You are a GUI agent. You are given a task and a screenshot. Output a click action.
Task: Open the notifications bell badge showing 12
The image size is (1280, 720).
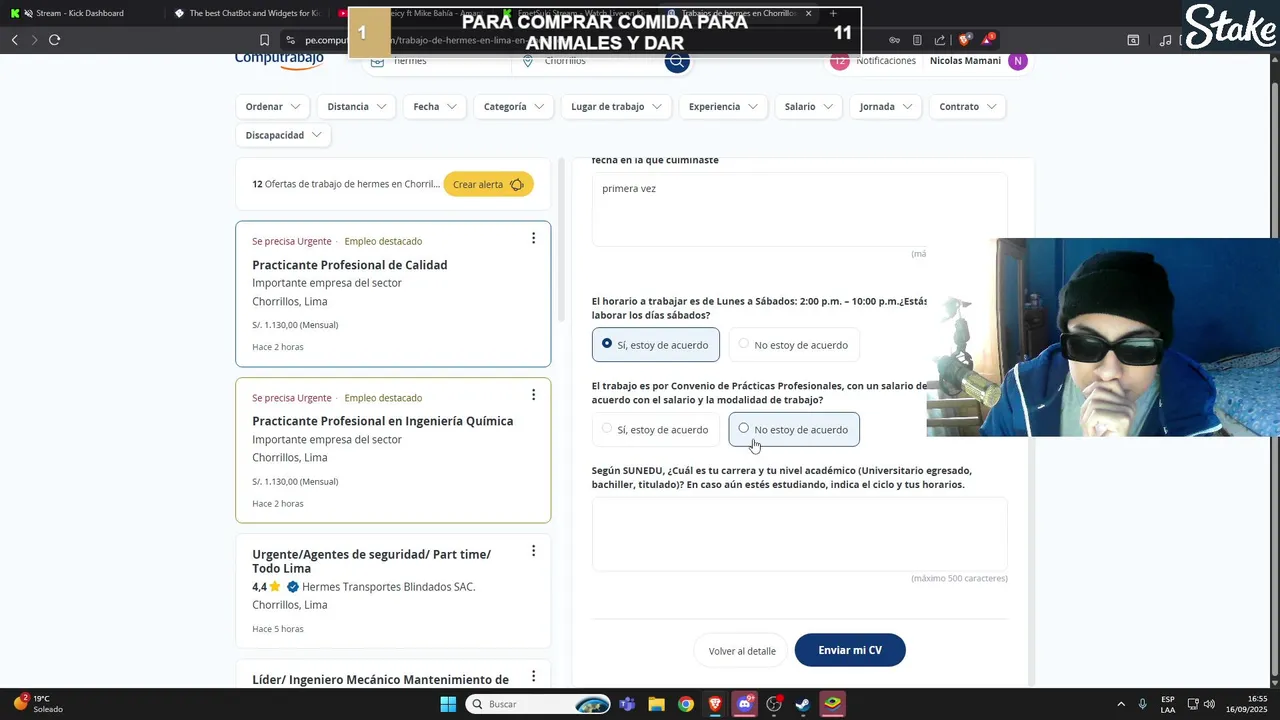[x=839, y=61]
